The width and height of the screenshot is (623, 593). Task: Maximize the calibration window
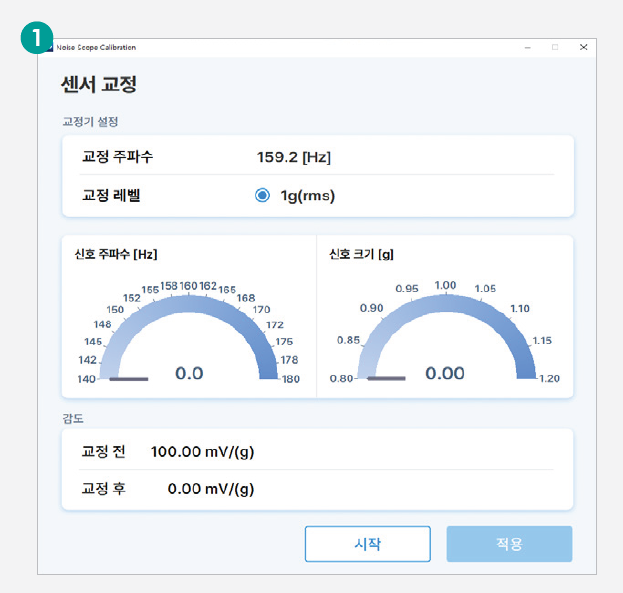555,47
